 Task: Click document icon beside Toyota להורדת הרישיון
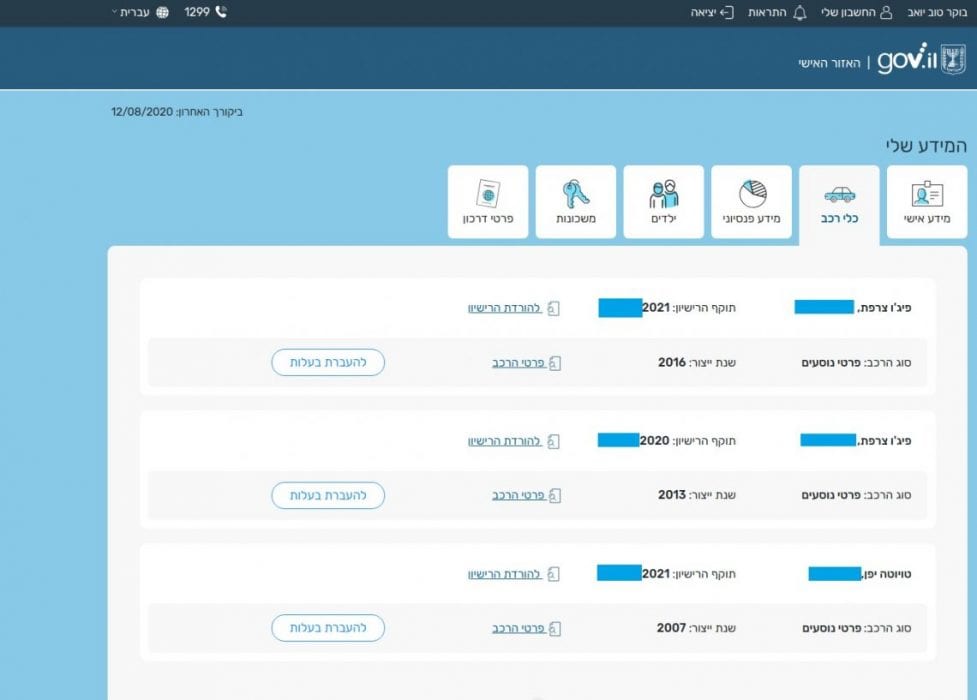553,574
